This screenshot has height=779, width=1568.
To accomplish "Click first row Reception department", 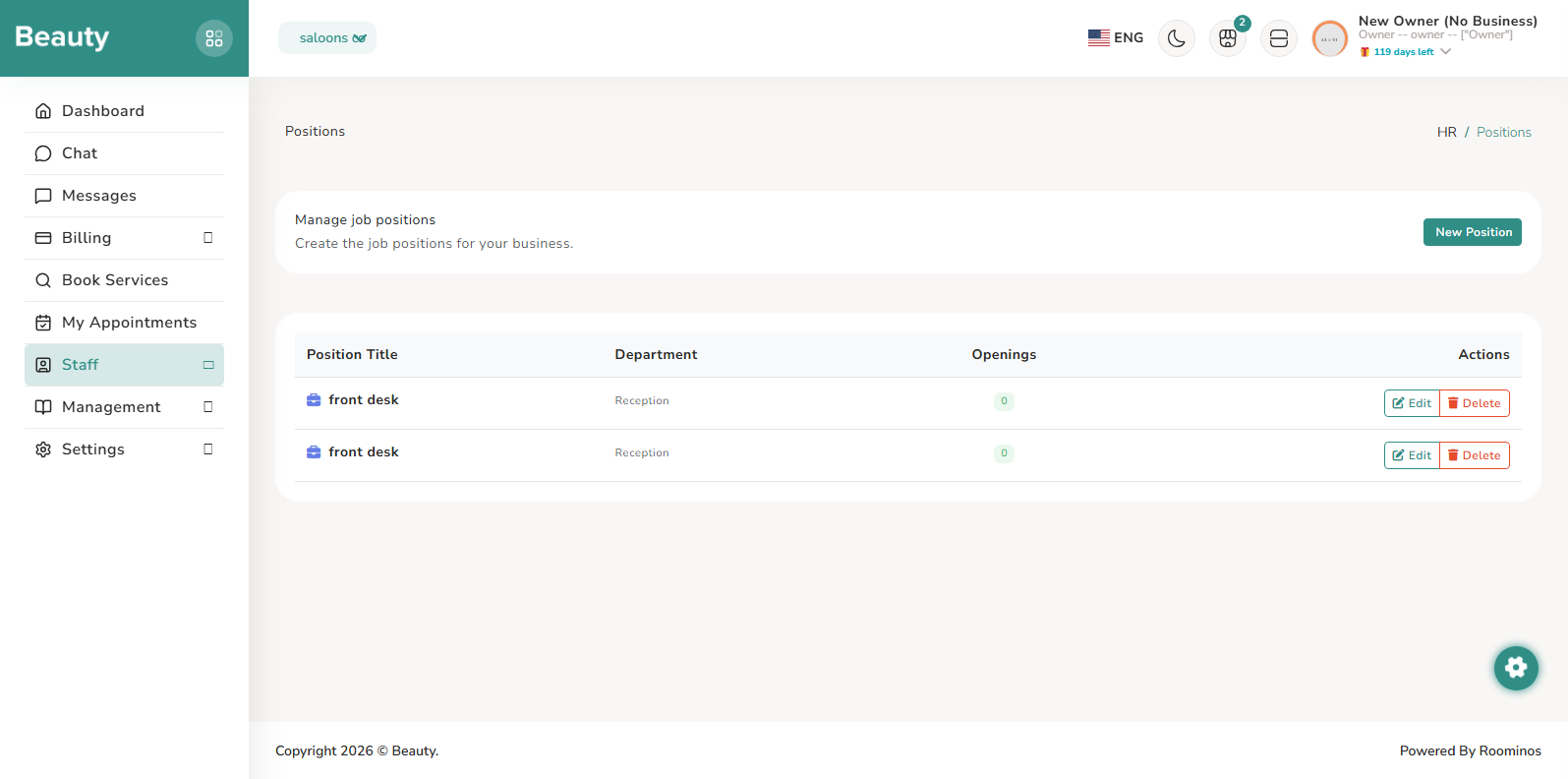I will coord(642,400).
